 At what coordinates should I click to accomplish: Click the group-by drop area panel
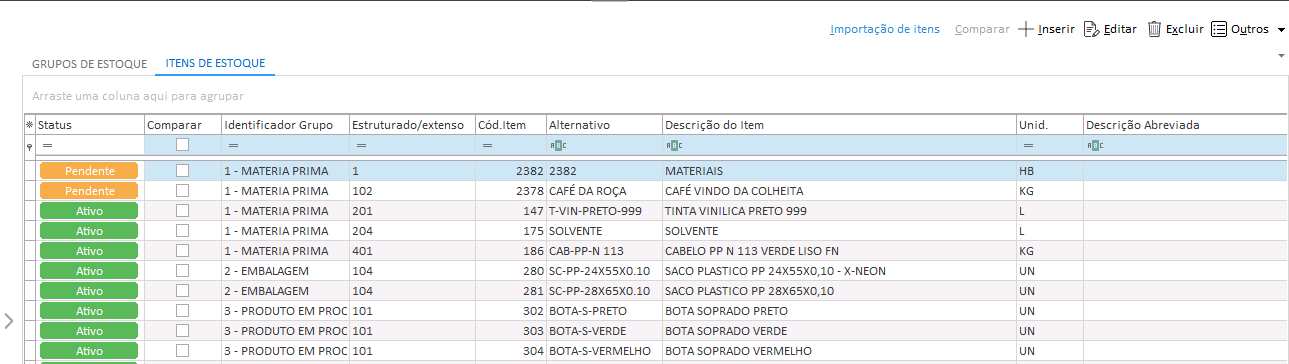coord(654,96)
